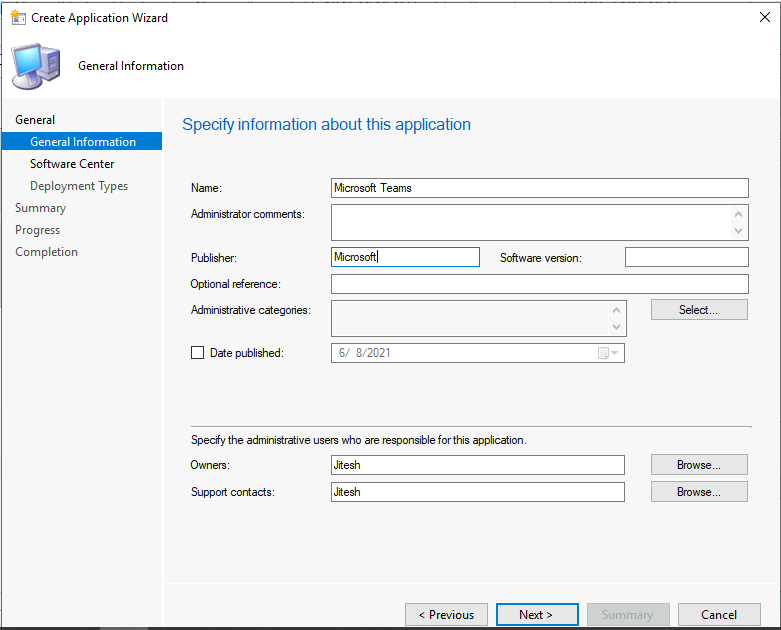Select the Completion step in sidebar

[x=46, y=252]
